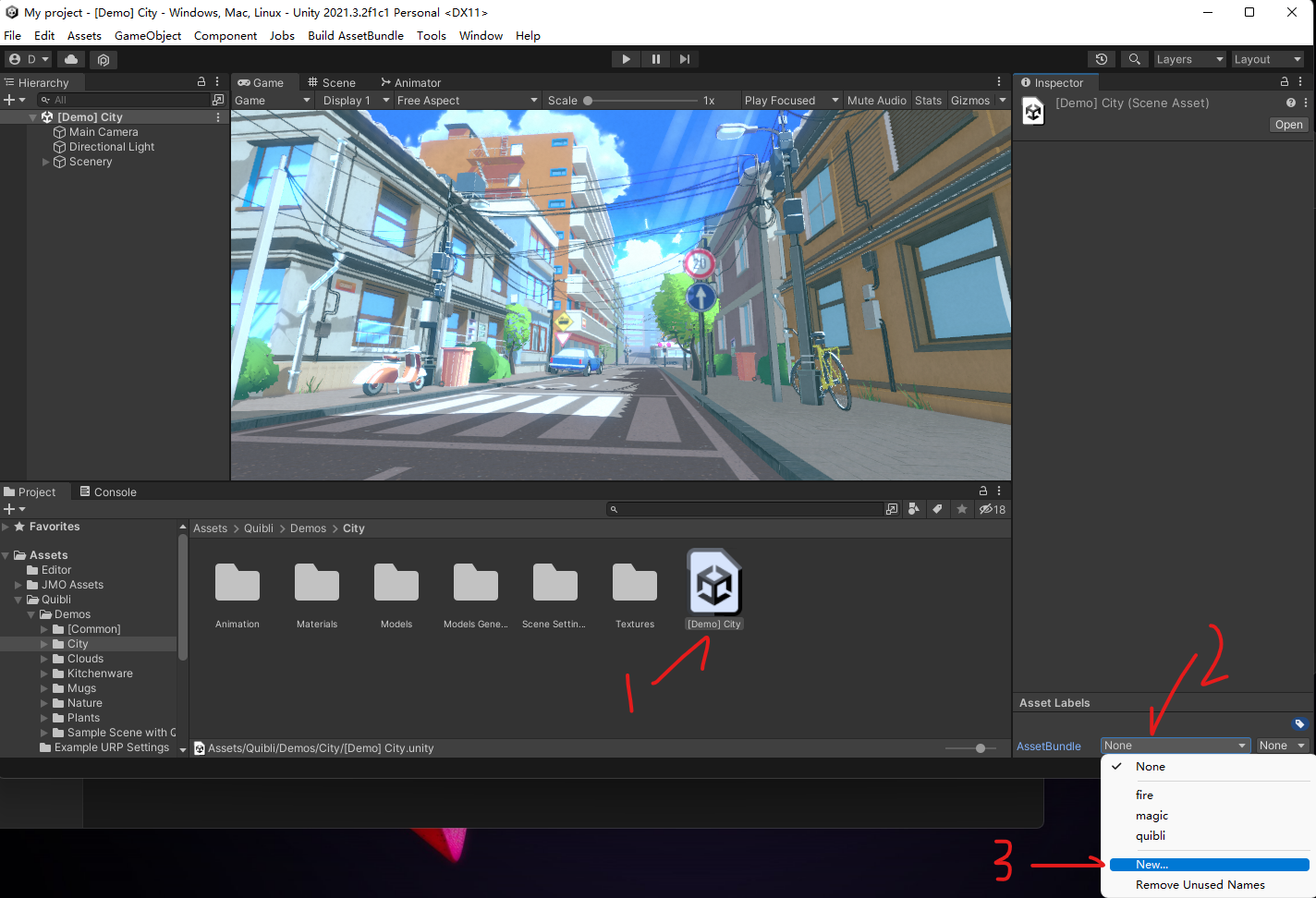The image size is (1316, 898).
Task: Toggle Mute Audio in Game view
Action: click(876, 101)
